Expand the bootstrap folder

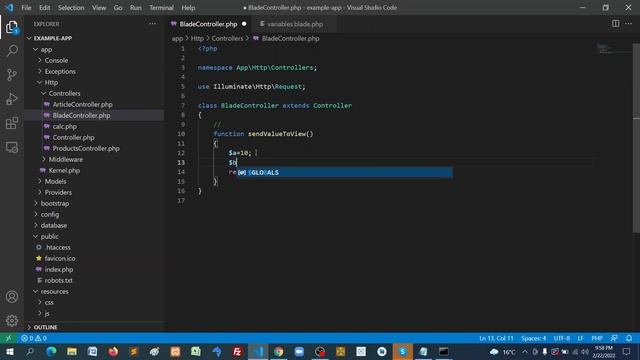tap(55, 204)
